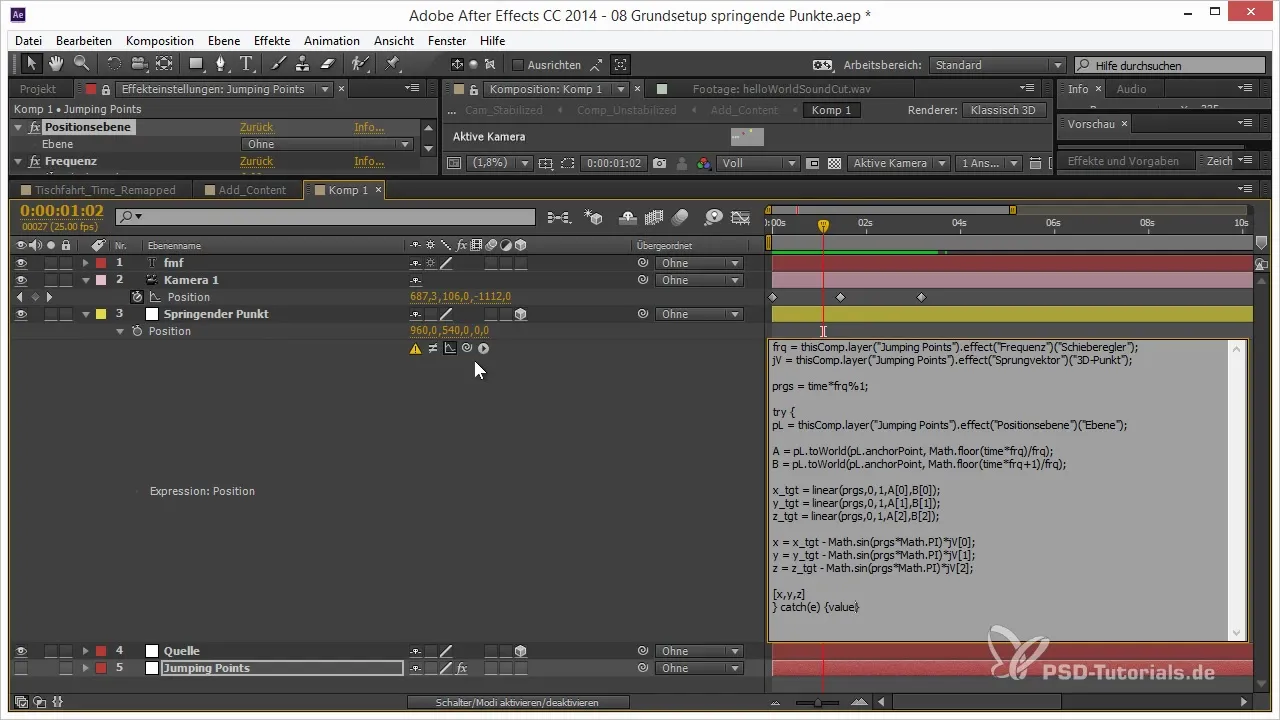Image resolution: width=1280 pixels, height=720 pixels.
Task: Select the Eraser tool
Action: (x=326, y=64)
